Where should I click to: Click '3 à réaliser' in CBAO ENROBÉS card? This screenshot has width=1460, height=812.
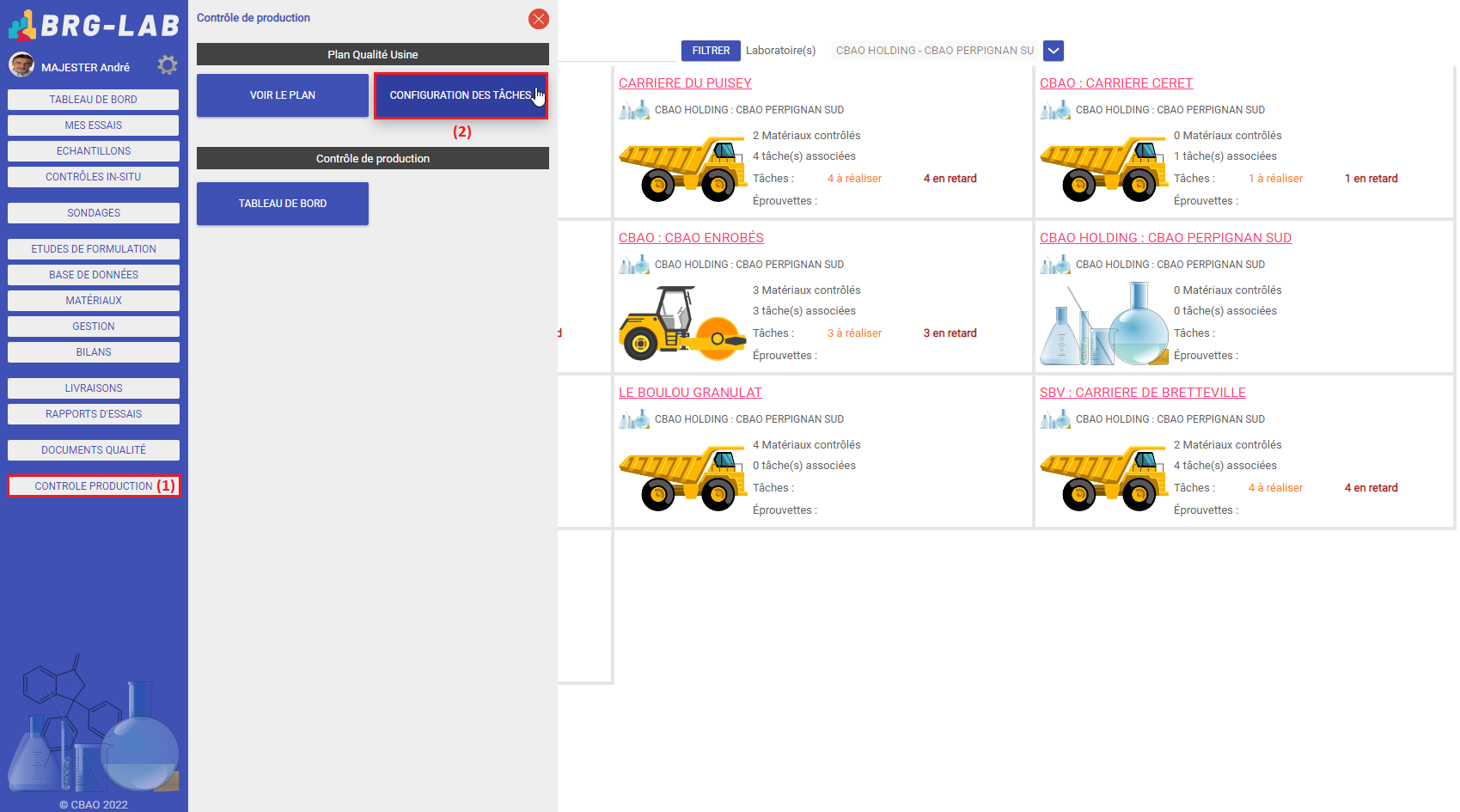click(854, 333)
